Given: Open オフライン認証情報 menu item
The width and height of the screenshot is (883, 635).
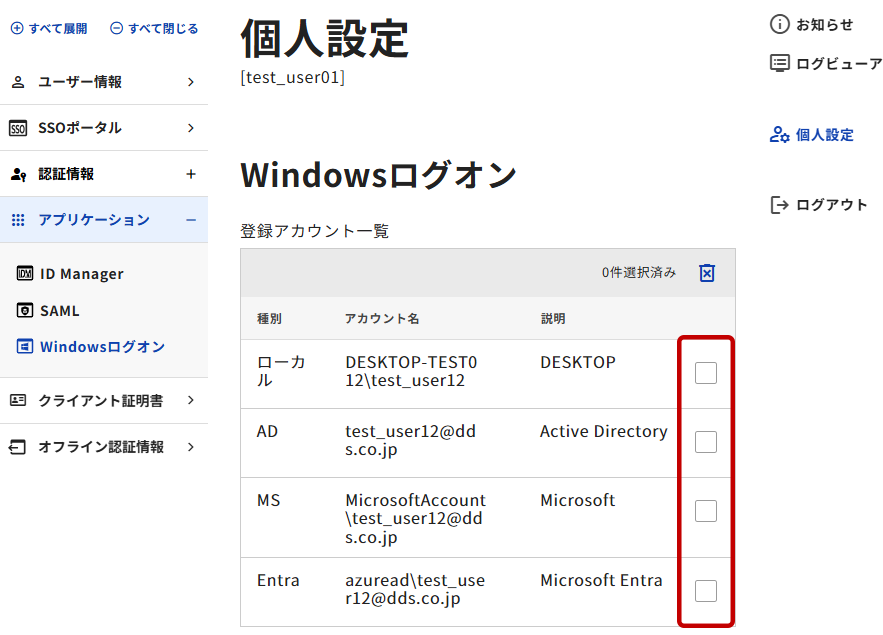Looking at the screenshot, I should [100, 447].
